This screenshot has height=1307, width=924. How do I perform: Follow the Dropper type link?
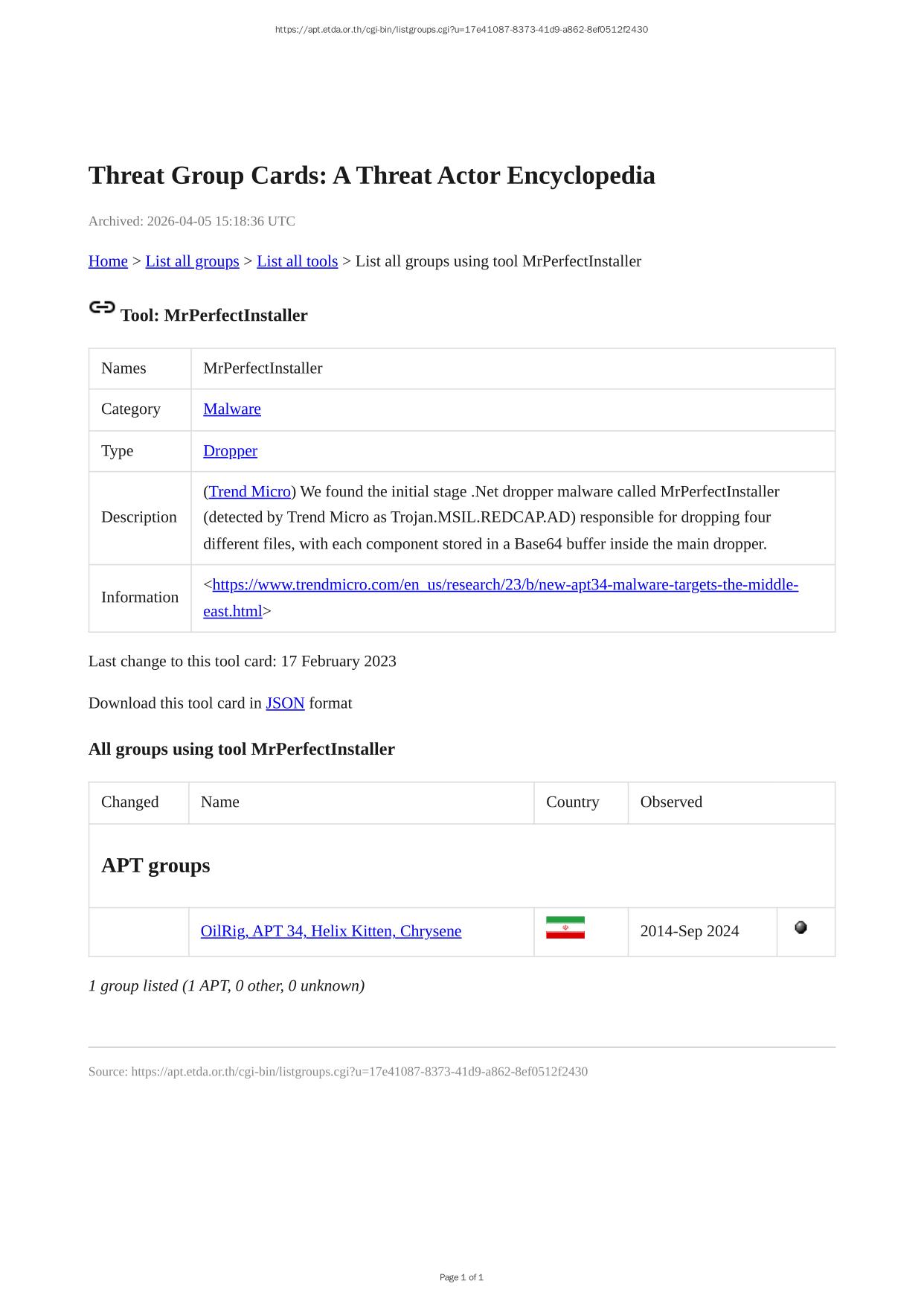pos(230,450)
